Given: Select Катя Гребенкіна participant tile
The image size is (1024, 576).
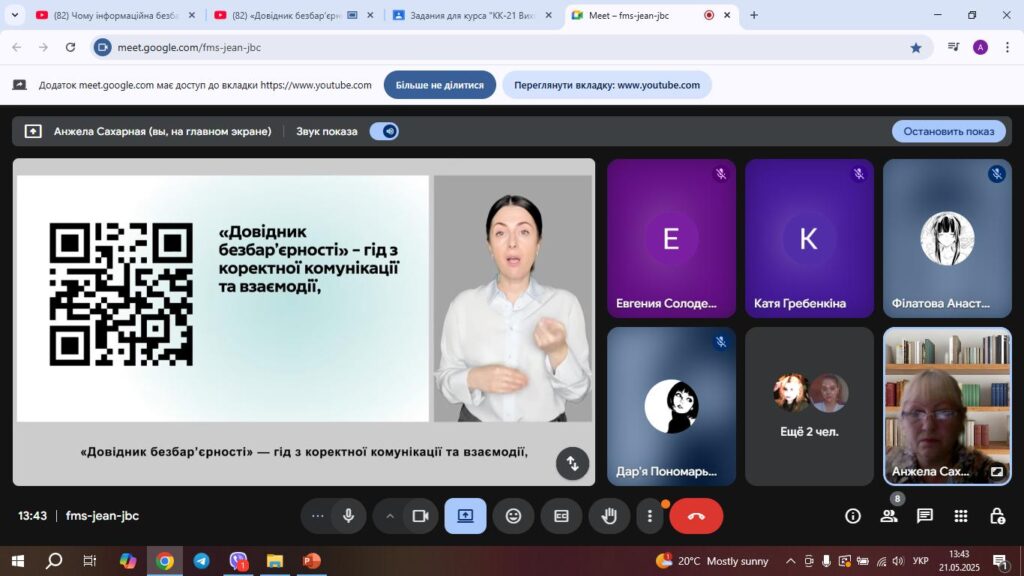Looking at the screenshot, I should coord(809,238).
